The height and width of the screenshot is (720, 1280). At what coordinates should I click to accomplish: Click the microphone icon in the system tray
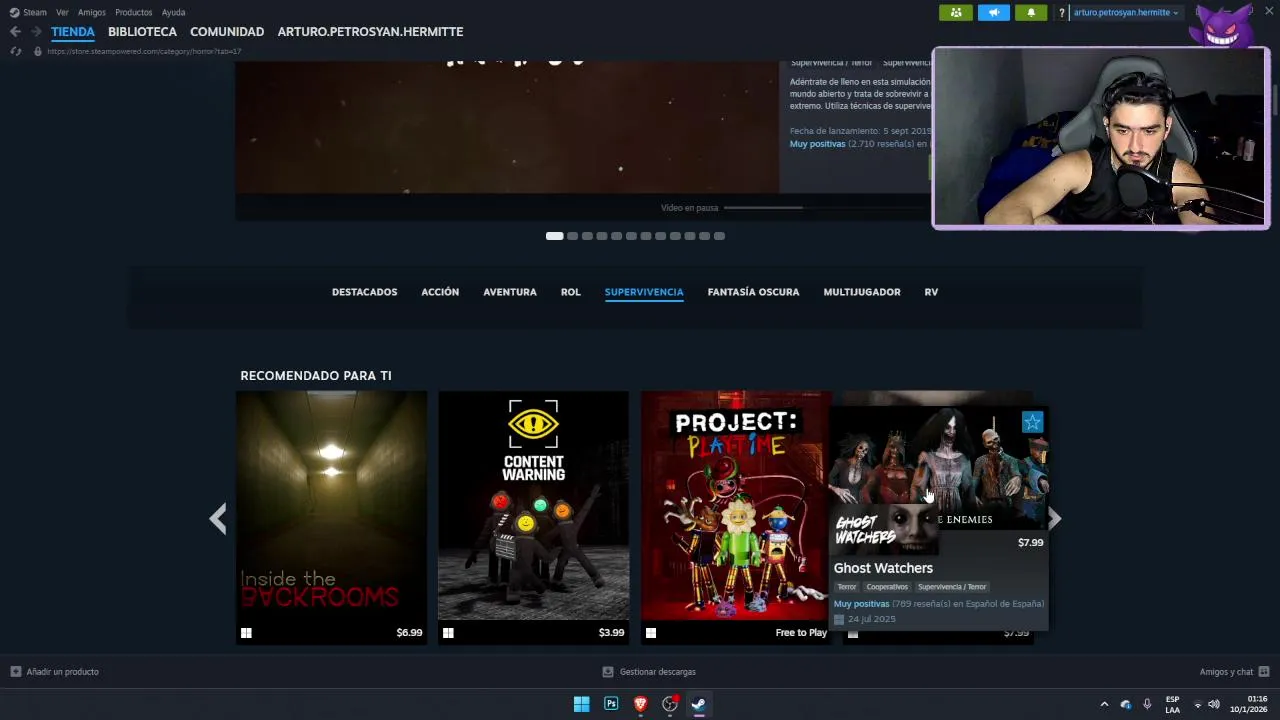[x=1147, y=704]
